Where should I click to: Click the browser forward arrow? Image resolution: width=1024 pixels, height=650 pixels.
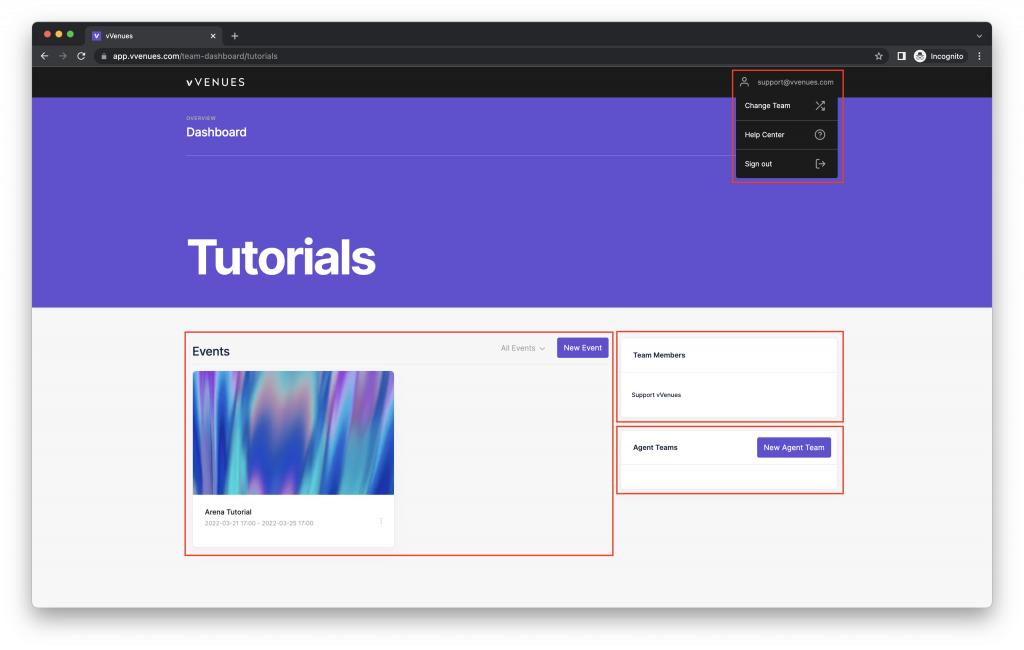point(63,56)
